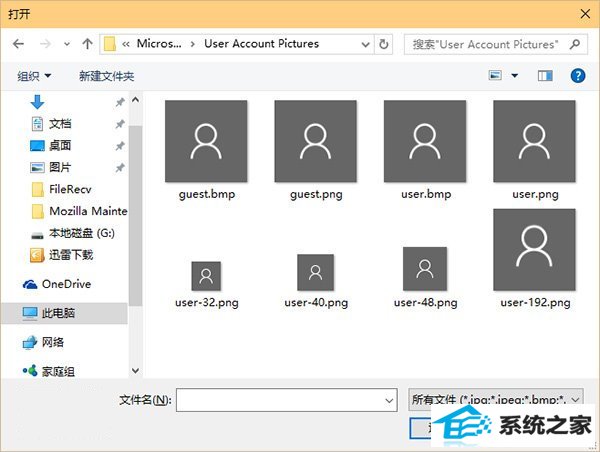The height and width of the screenshot is (452, 600).
Task: Click the forward navigation arrow
Action: tap(45, 44)
